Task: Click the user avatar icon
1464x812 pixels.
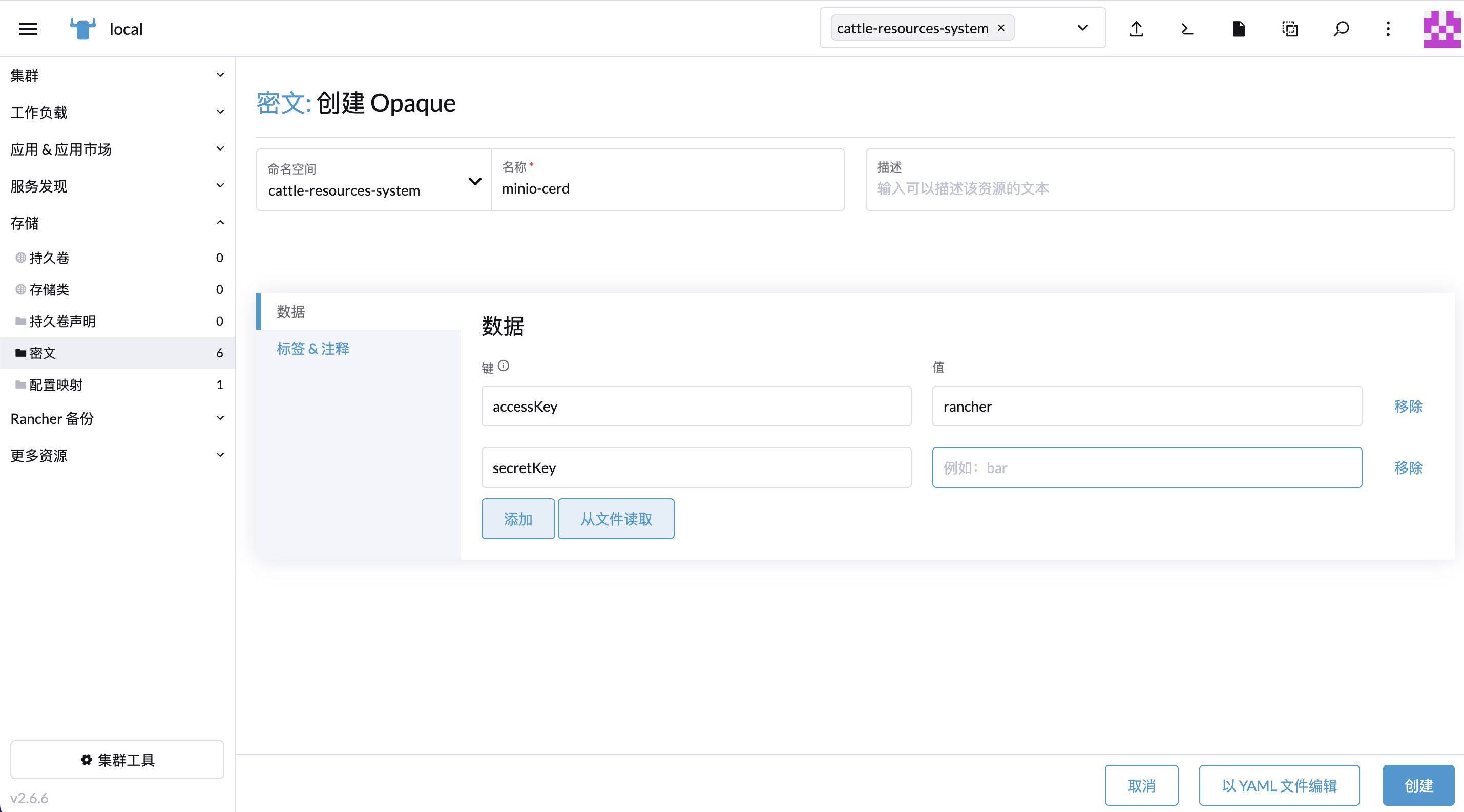Action: (1441, 28)
